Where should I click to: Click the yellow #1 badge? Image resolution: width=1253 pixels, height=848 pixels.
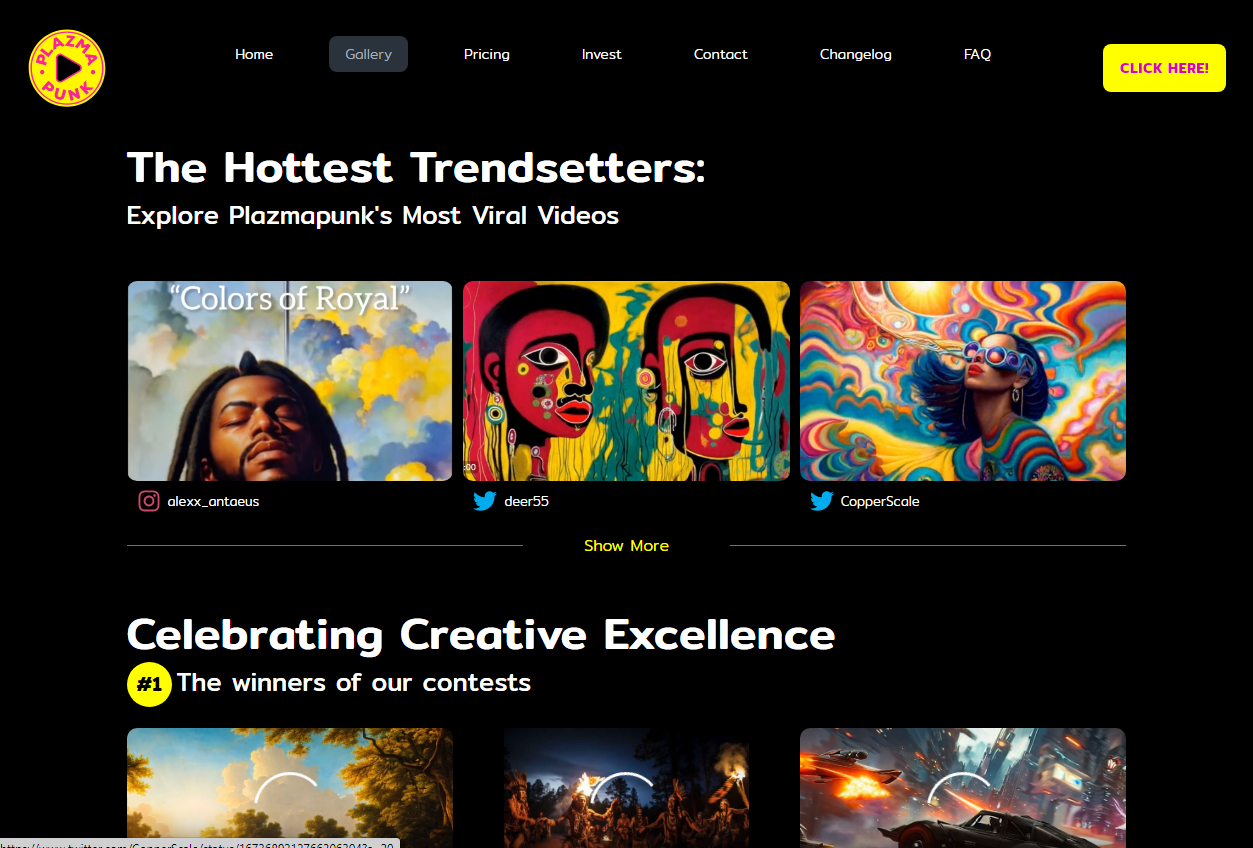point(149,685)
